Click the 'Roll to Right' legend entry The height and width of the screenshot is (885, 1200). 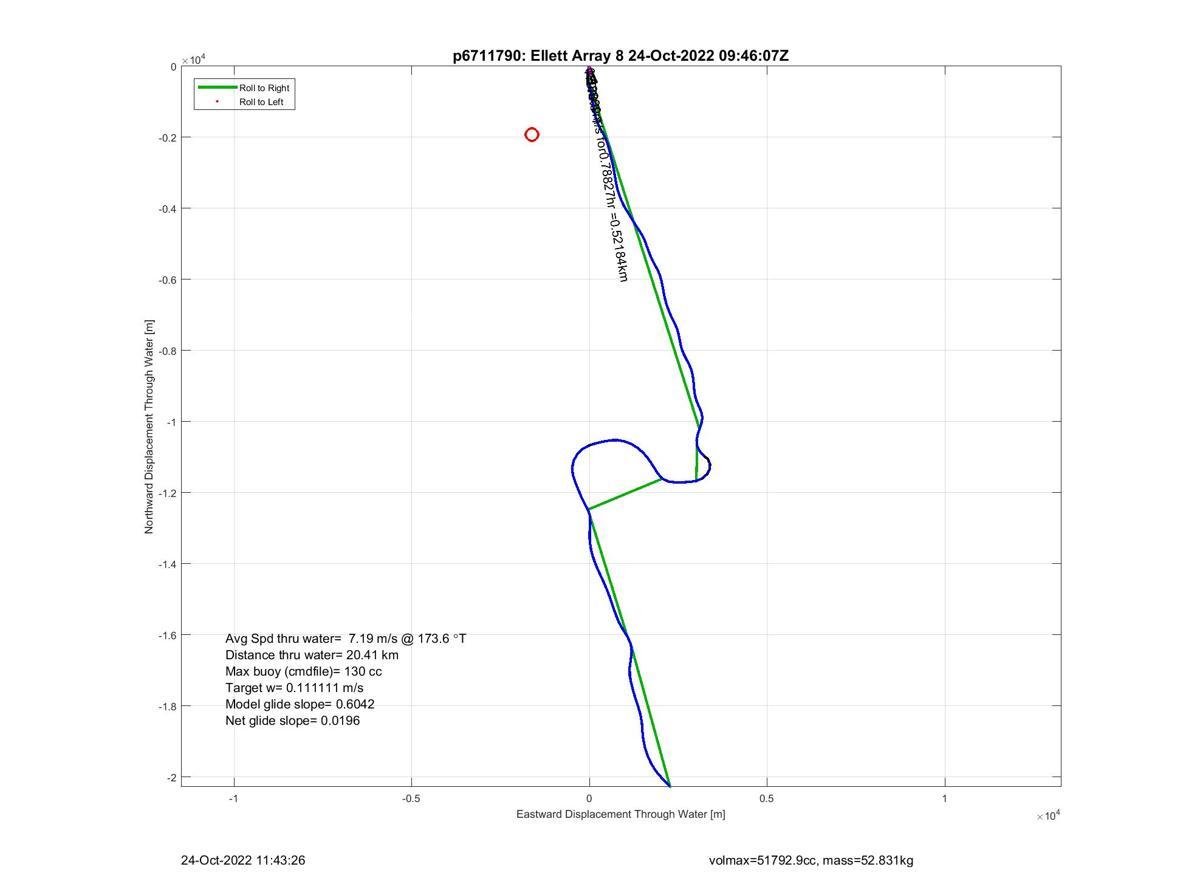(264, 88)
